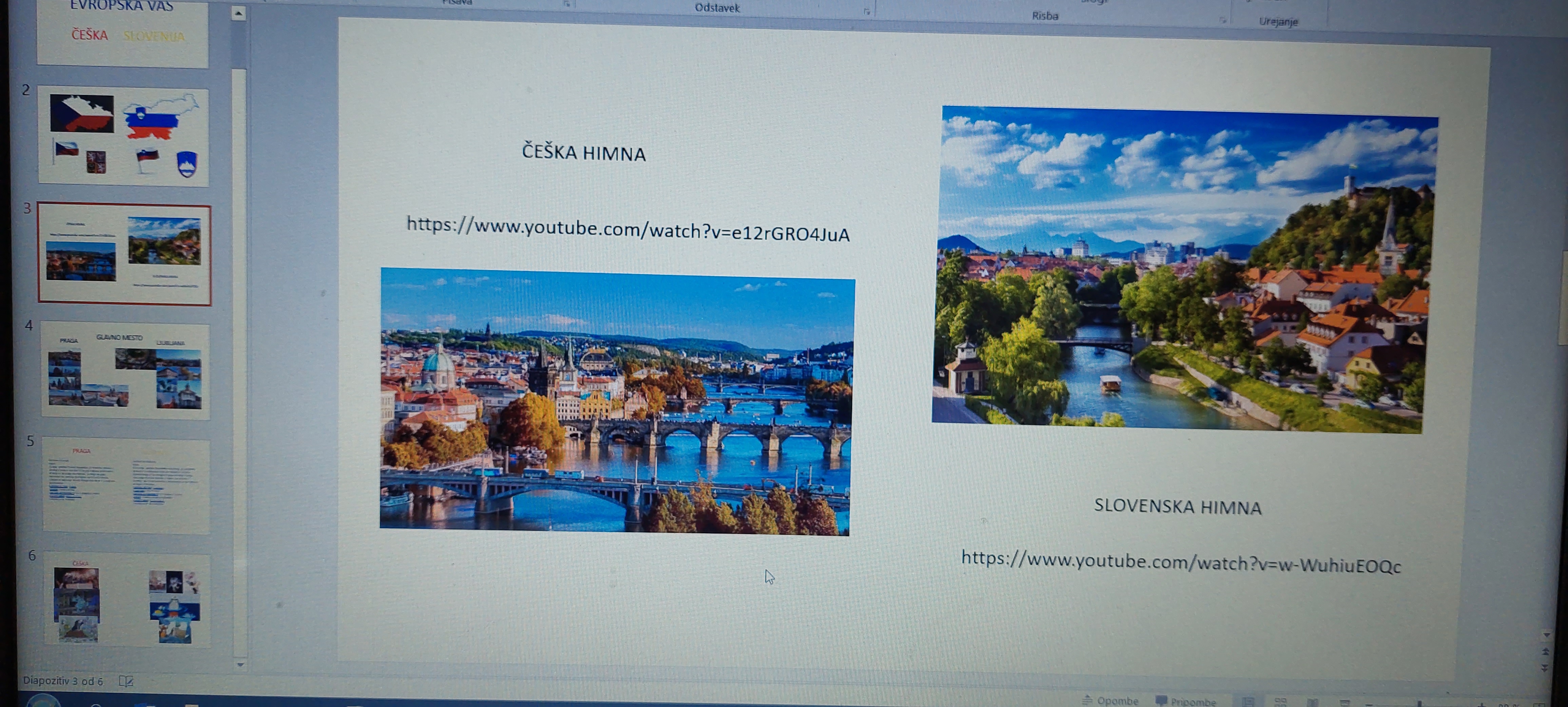1568x707 pixels.
Task: Open the Slovenian anthem YouTube link
Action: (x=1181, y=562)
